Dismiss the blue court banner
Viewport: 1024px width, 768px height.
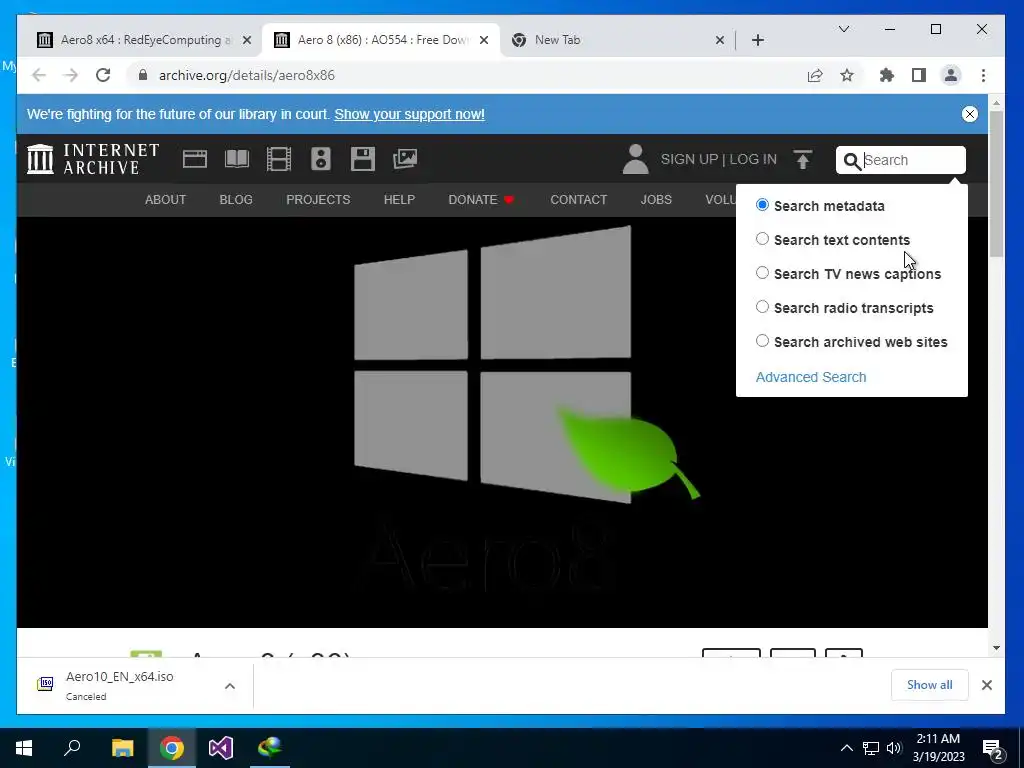click(x=970, y=114)
